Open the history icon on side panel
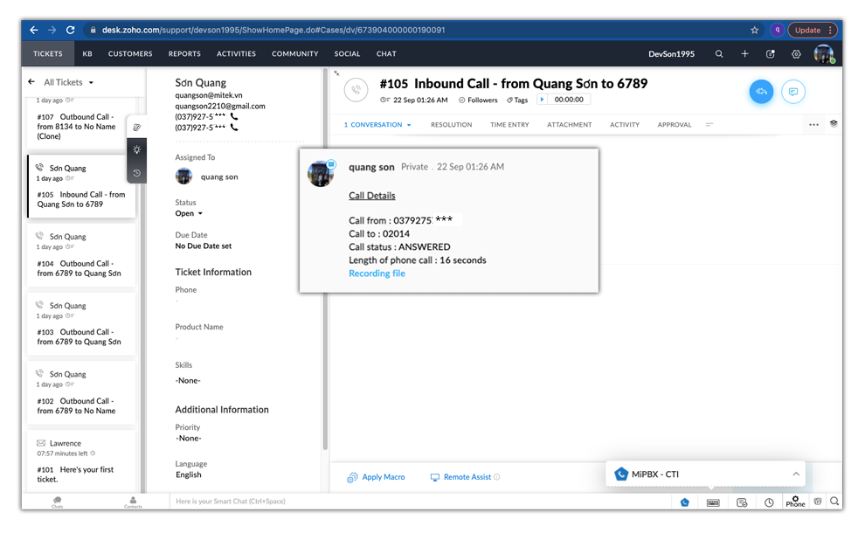 point(137,173)
